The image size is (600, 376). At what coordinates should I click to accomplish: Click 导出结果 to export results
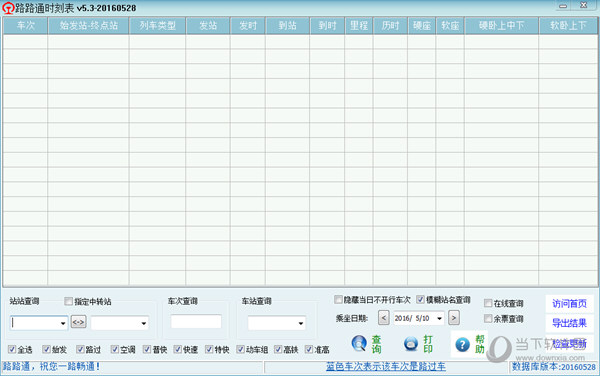569,323
